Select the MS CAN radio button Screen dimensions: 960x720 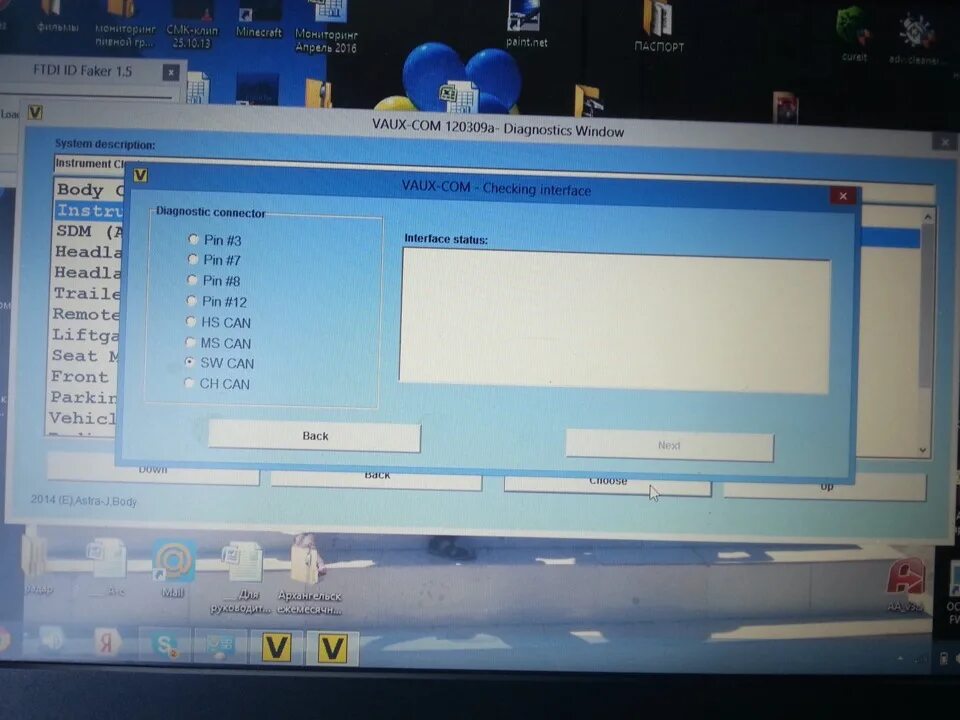coord(190,342)
